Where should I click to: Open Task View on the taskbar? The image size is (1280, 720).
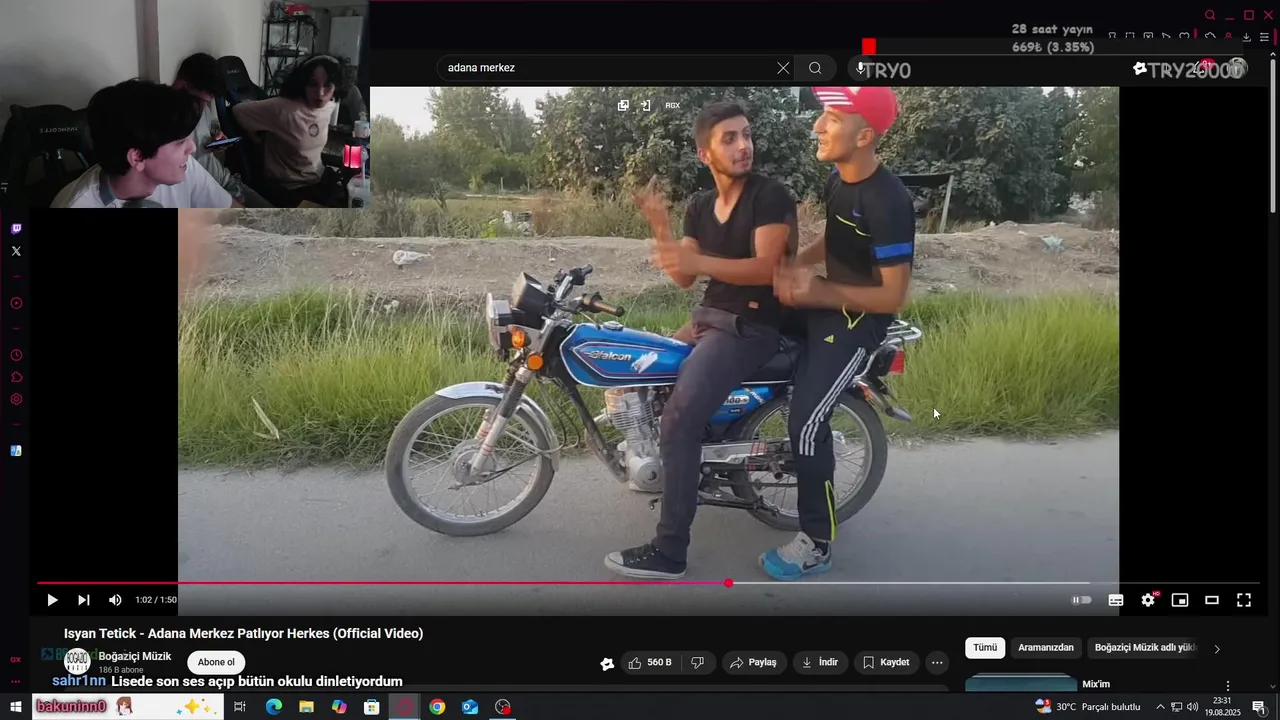240,707
